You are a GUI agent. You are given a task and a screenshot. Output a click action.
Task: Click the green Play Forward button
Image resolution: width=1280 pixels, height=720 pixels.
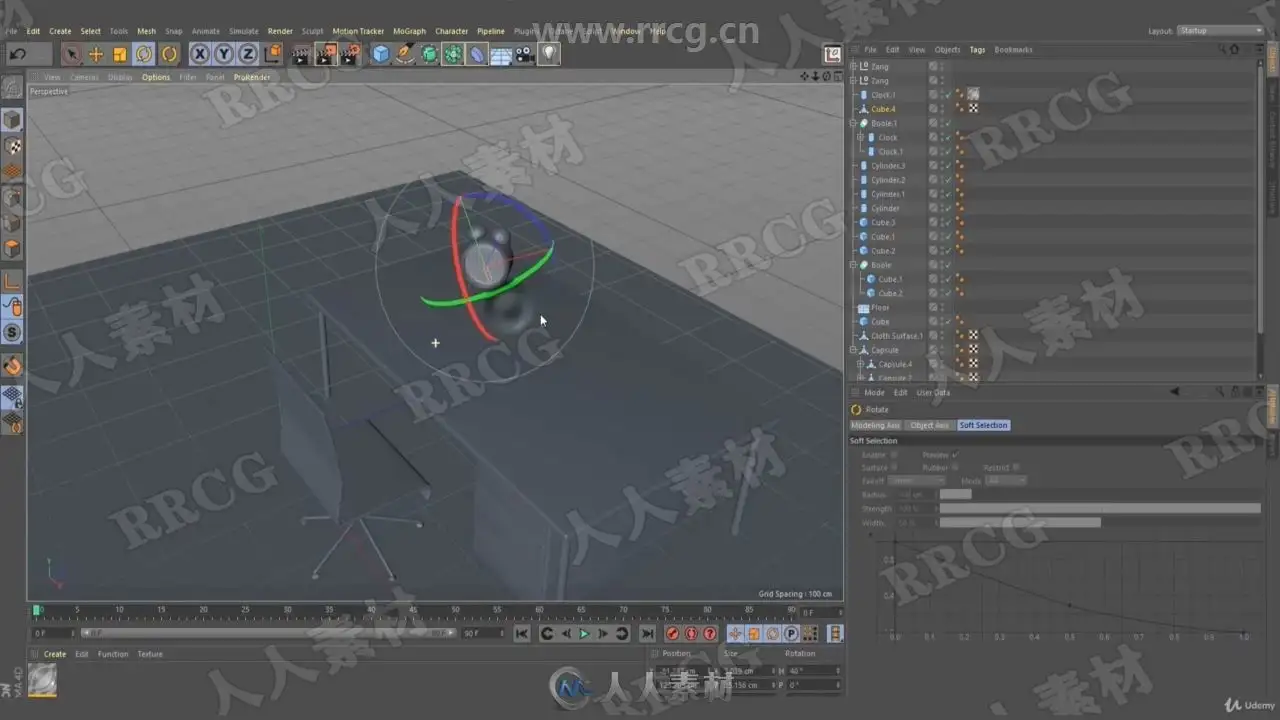pos(585,634)
